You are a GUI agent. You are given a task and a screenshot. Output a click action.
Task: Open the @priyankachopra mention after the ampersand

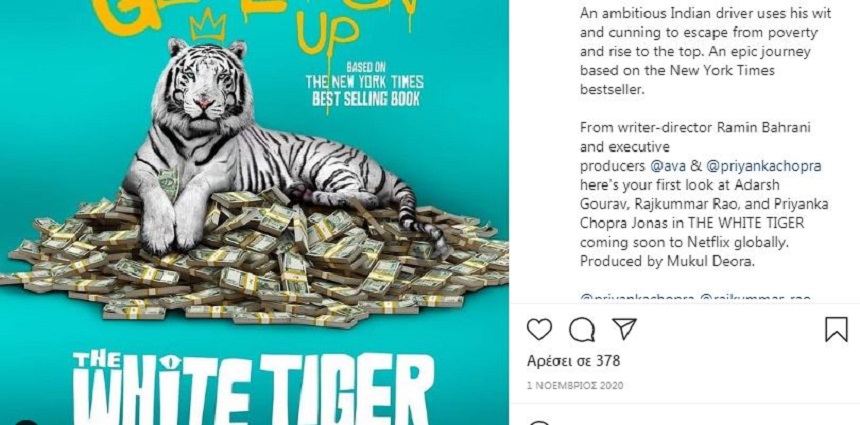(763, 166)
